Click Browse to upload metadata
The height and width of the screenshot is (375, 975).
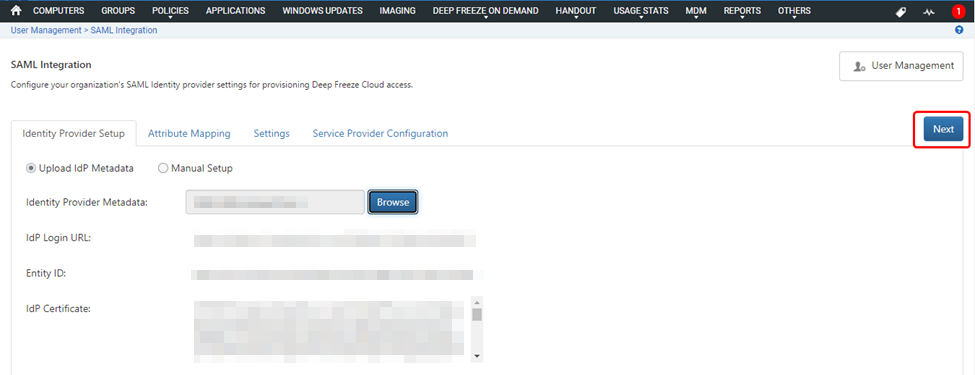point(393,202)
